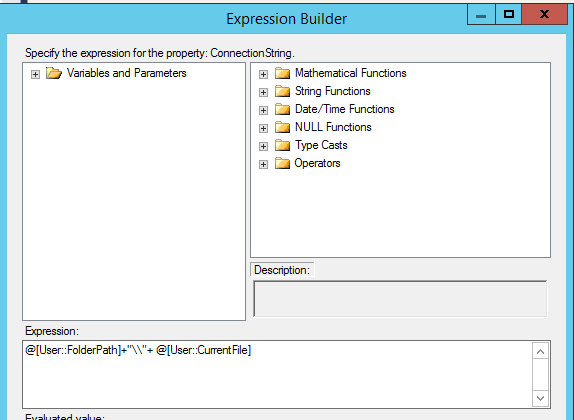This screenshot has width=574, height=420.
Task: Expand the String Functions tree node
Action: [x=263, y=92]
